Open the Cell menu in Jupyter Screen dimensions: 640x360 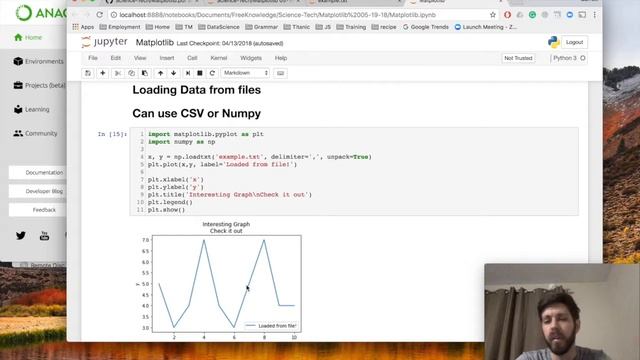pyautogui.click(x=192, y=58)
